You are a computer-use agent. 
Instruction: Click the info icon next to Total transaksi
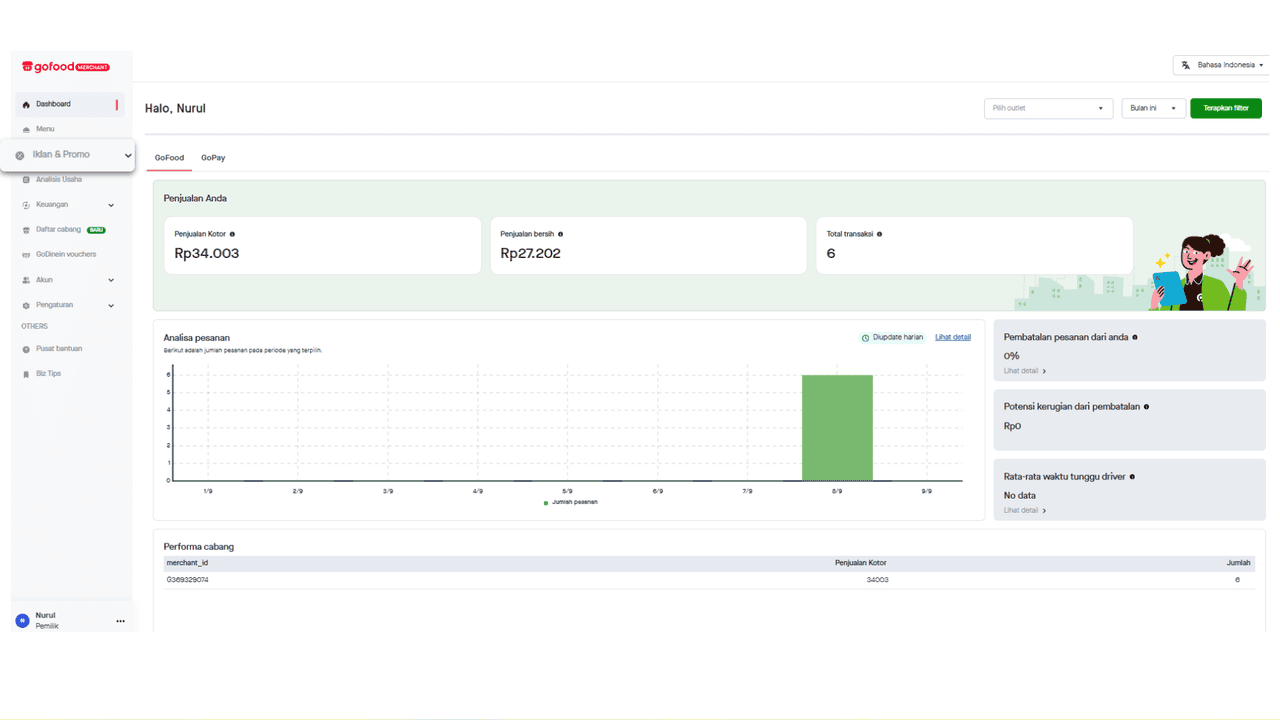(879, 234)
